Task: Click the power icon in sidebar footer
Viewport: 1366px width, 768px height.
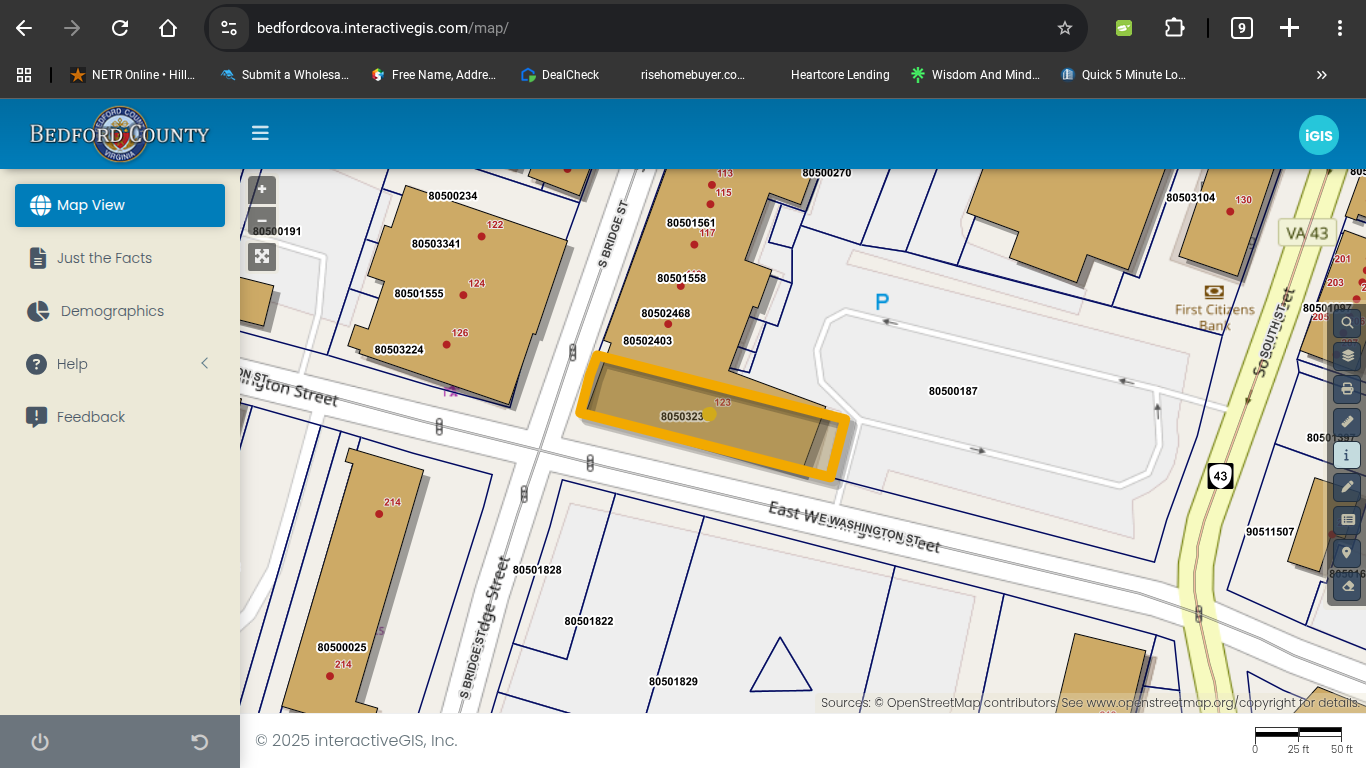Action: pos(40,742)
